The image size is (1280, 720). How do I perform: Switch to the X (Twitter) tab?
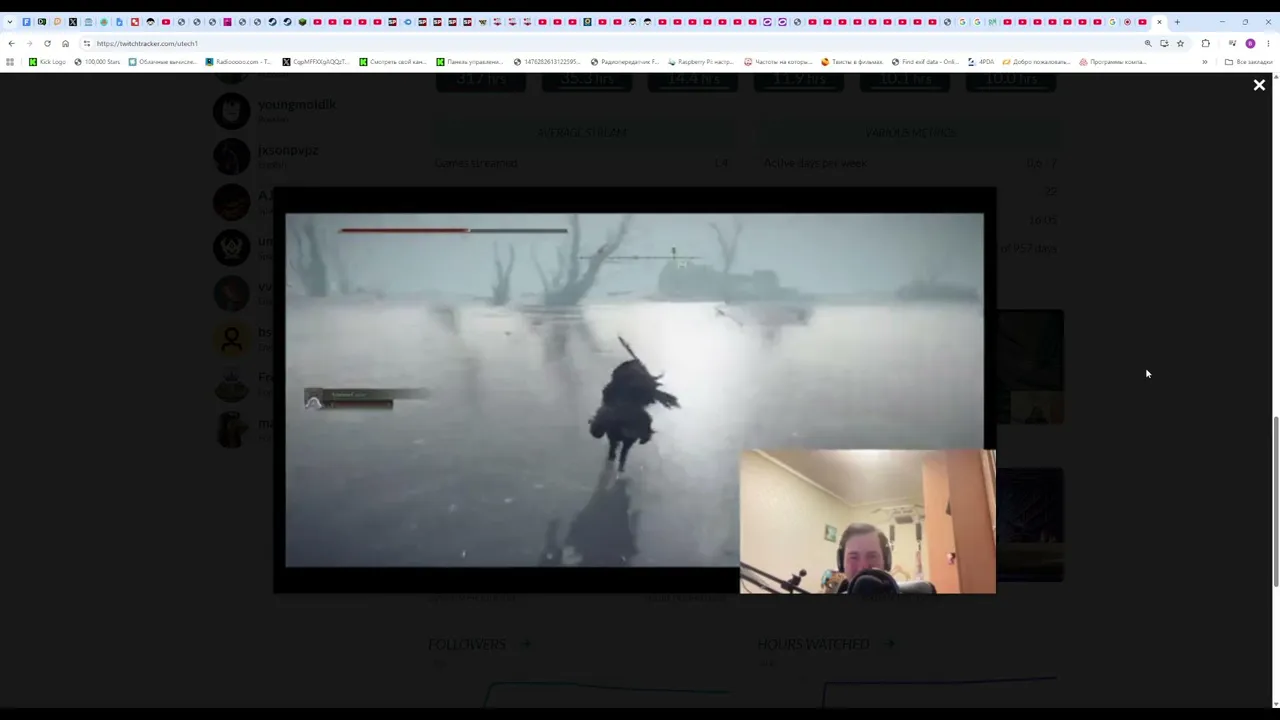(73, 22)
